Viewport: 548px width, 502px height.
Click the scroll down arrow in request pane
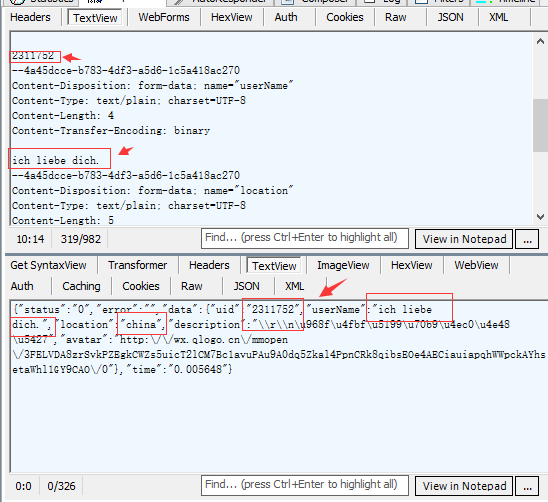(x=540, y=217)
